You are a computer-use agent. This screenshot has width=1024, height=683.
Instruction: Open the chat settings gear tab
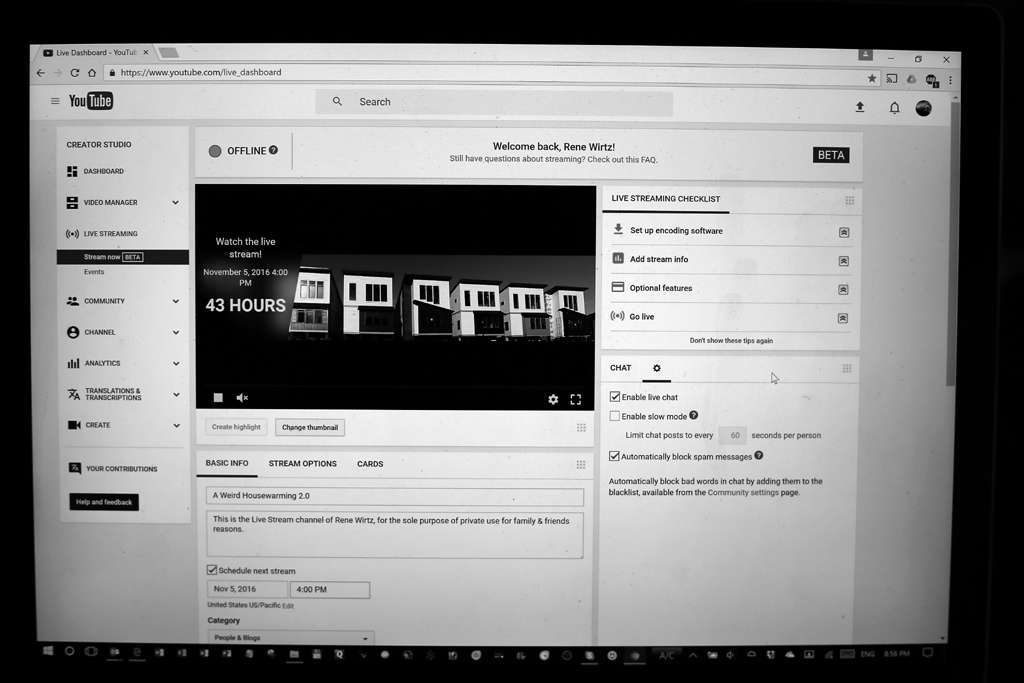[x=656, y=368]
